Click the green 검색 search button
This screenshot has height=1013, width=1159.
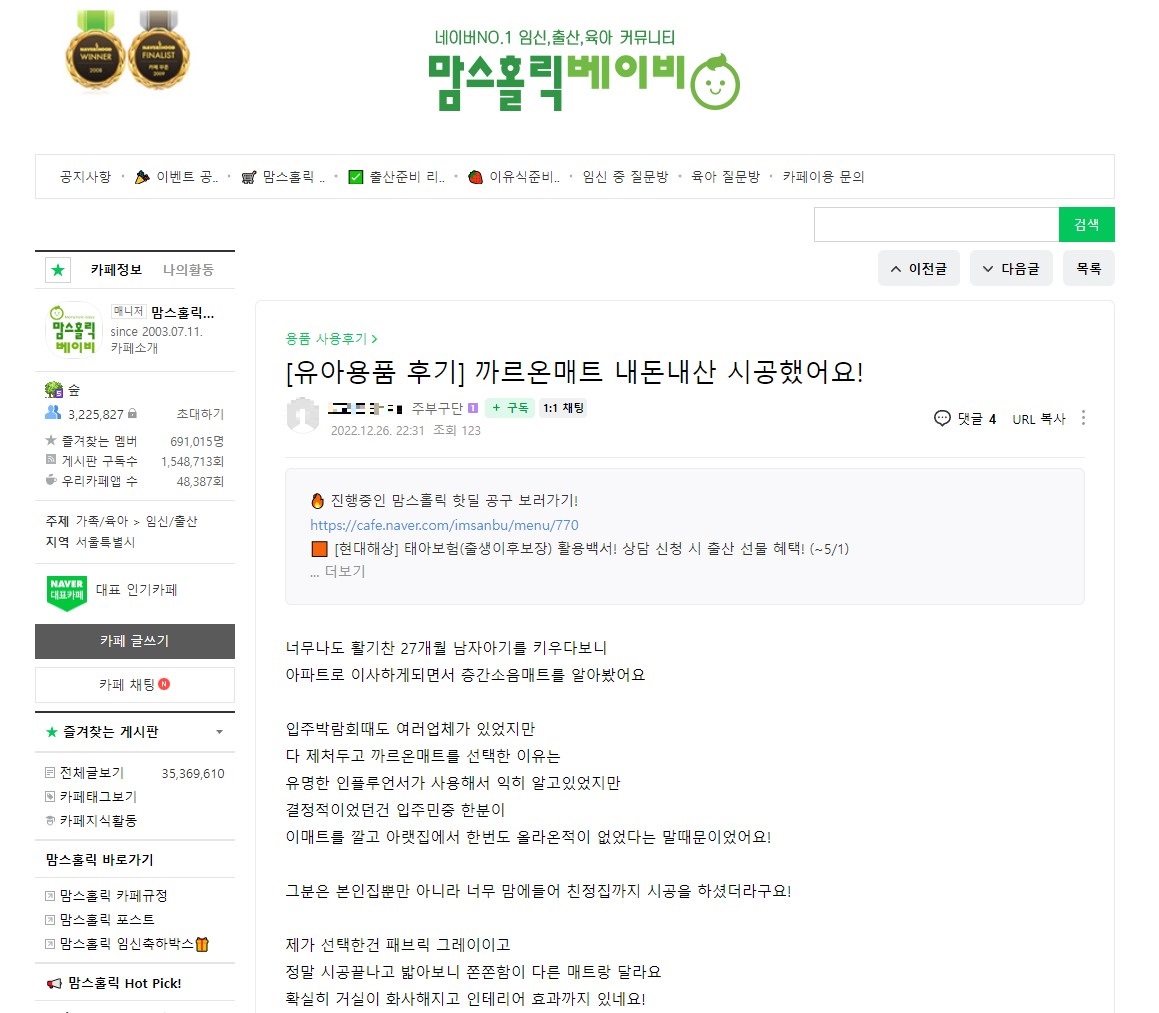[x=1087, y=224]
